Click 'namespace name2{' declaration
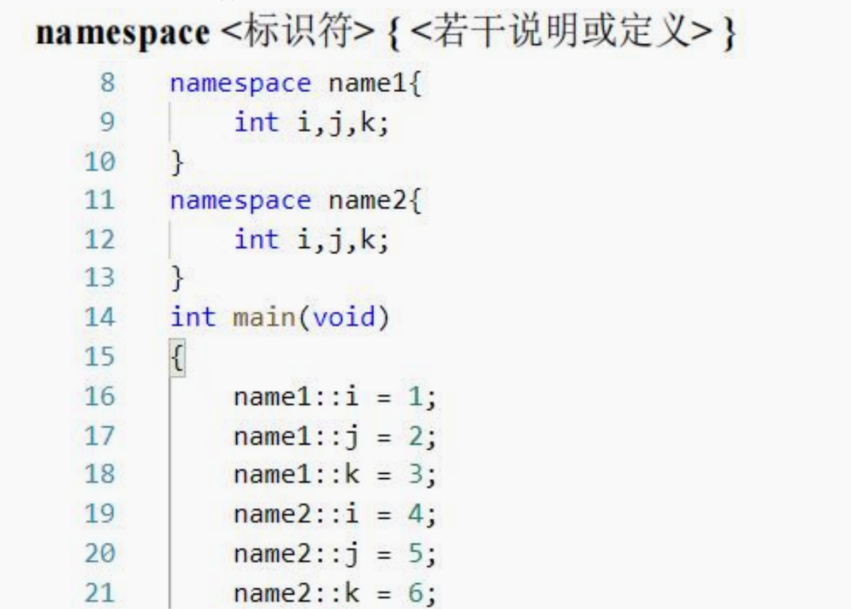 click(295, 201)
